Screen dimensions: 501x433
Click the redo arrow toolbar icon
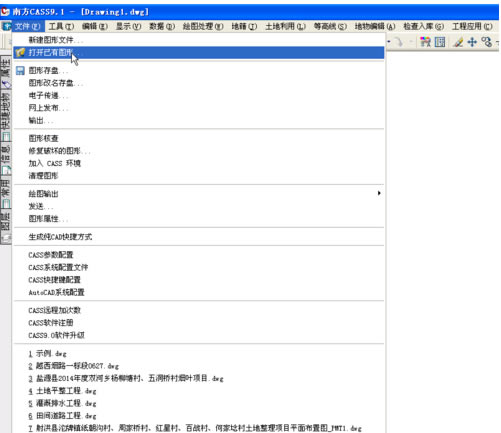(x=399, y=42)
